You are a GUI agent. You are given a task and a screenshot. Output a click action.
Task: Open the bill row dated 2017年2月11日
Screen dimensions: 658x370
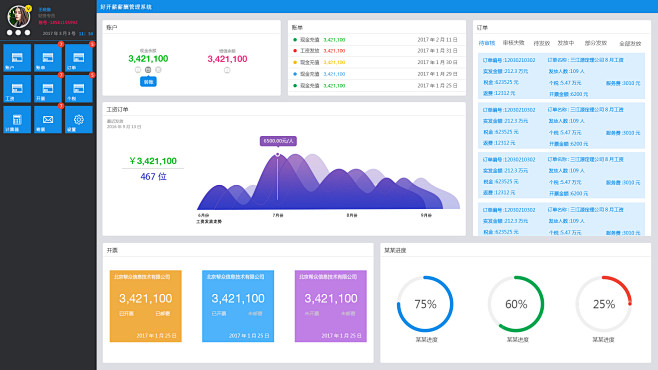point(376,40)
